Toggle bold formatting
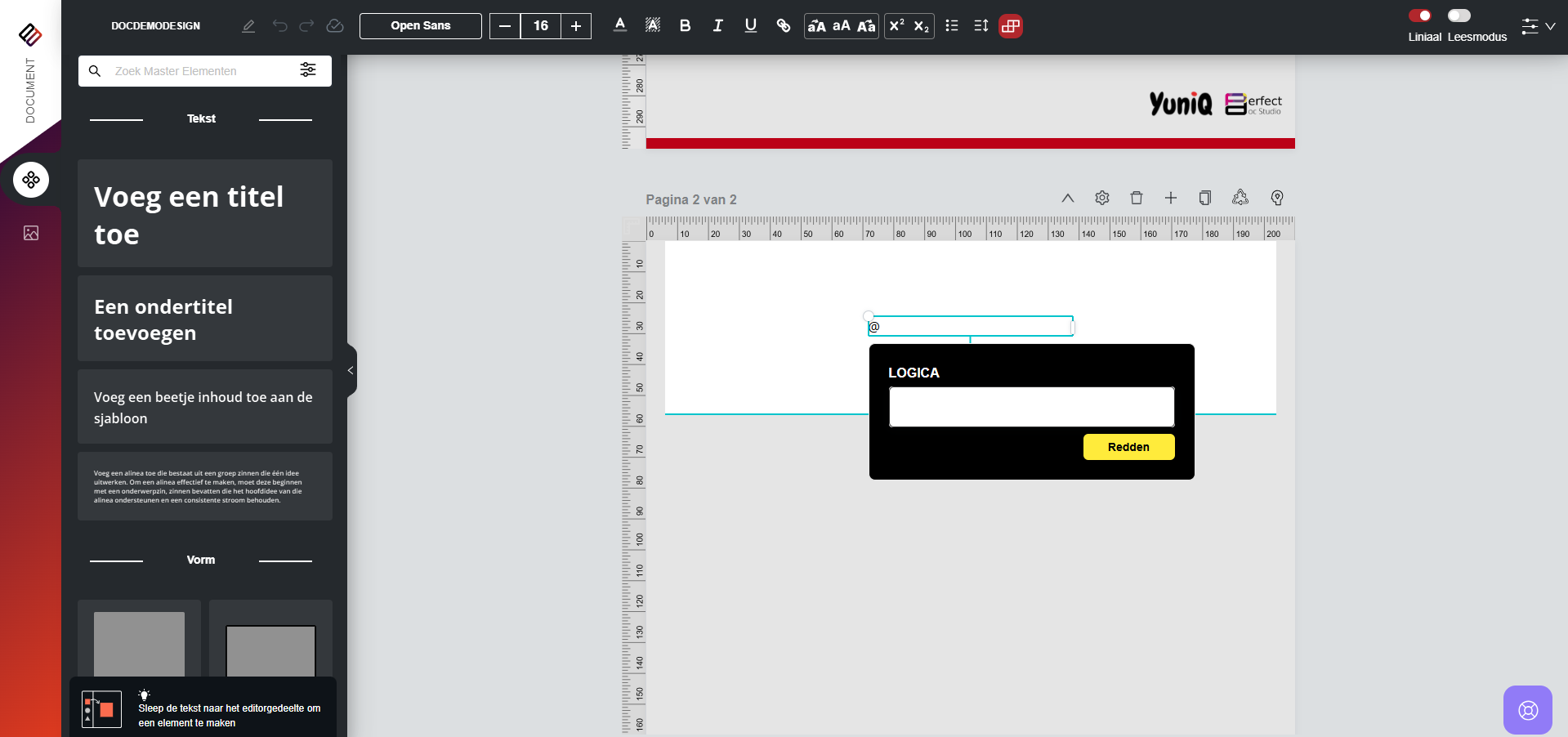 tap(685, 26)
